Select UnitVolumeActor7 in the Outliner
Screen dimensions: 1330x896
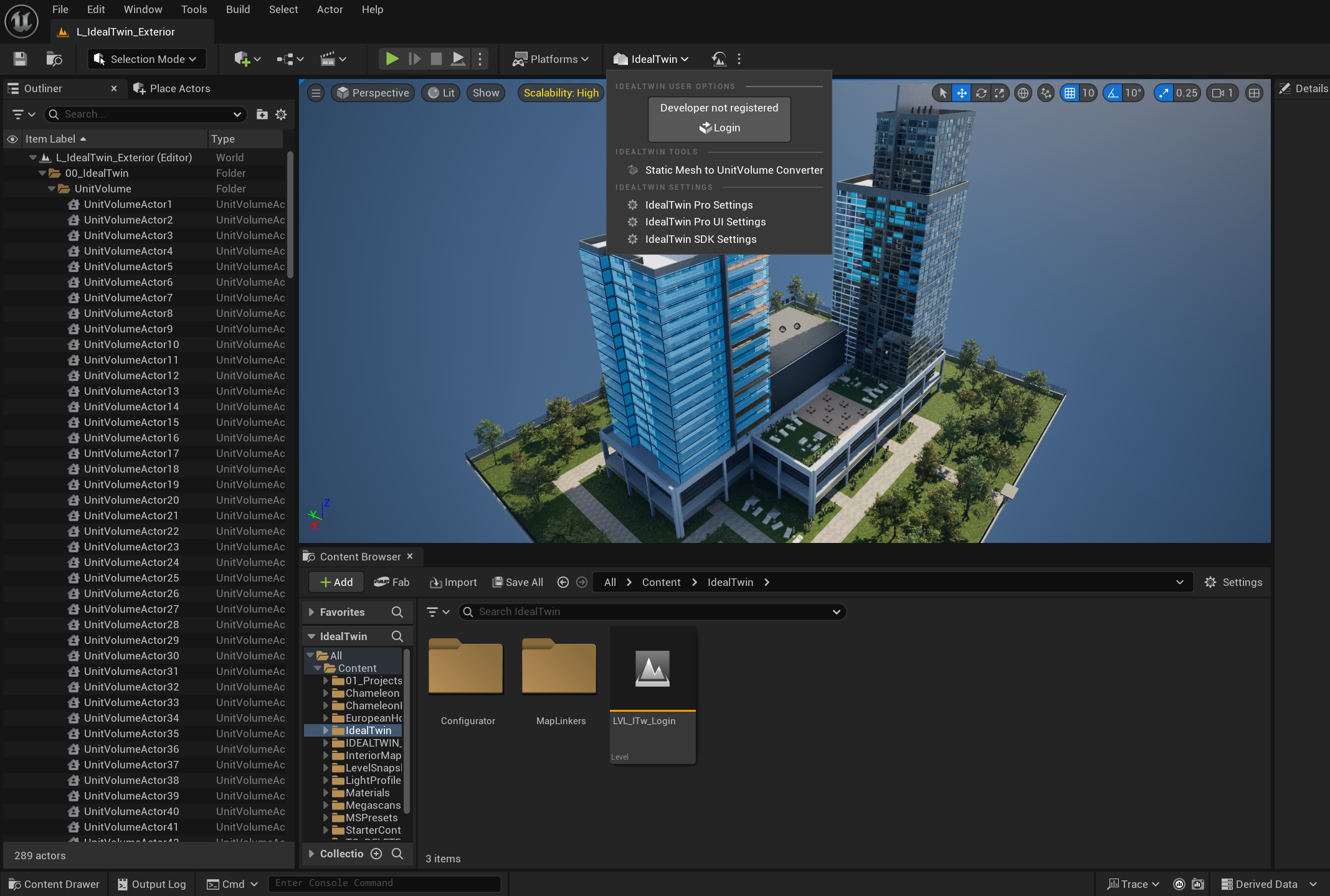(x=128, y=298)
